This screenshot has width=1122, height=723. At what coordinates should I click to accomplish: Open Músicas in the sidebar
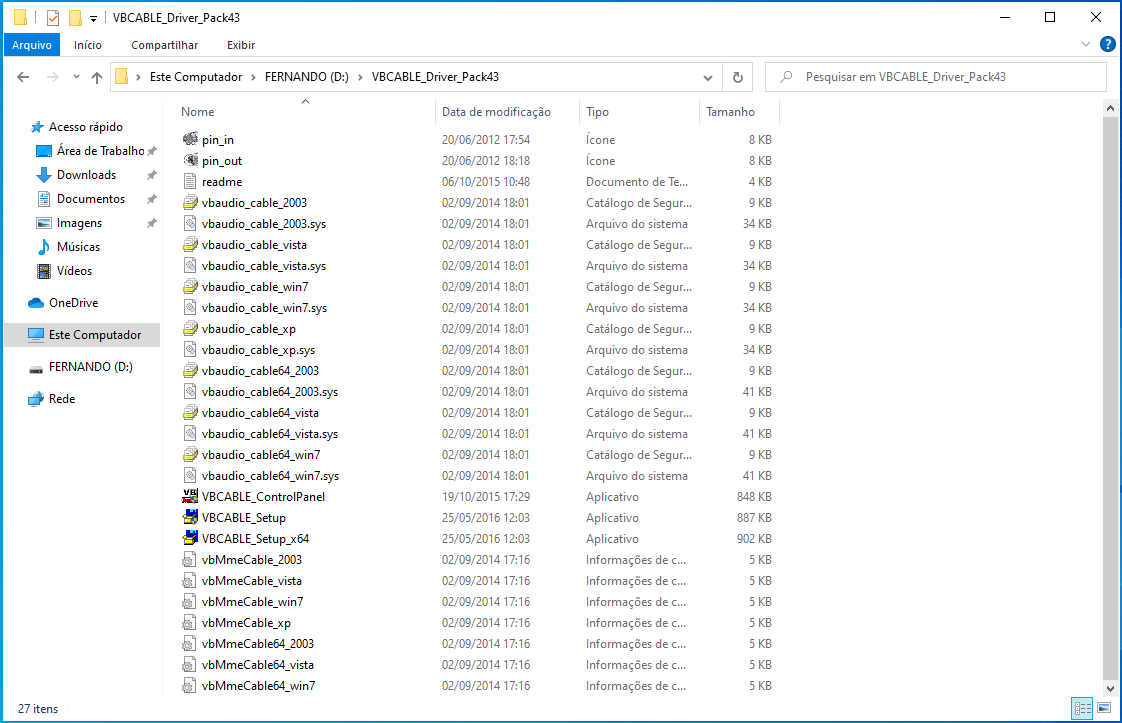point(78,247)
